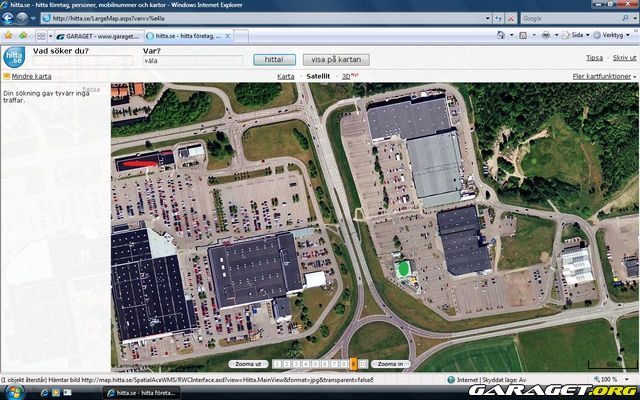Click the browser forward button
The width and height of the screenshot is (640, 400).
pyautogui.click(x=22, y=18)
